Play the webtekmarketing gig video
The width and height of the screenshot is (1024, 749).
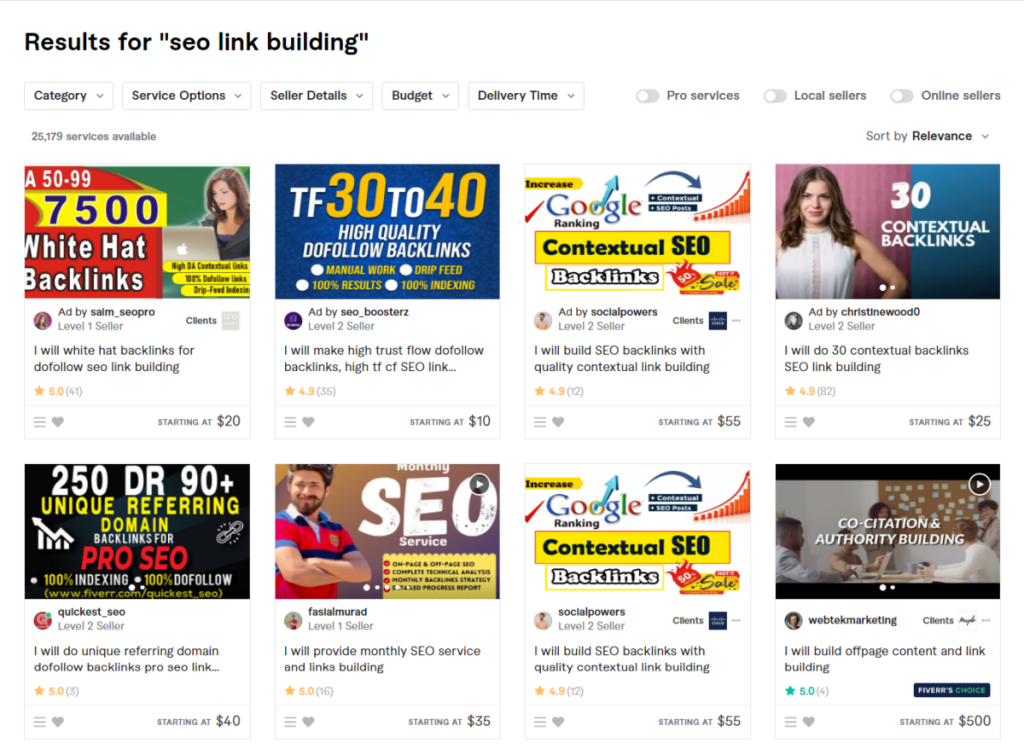(979, 485)
